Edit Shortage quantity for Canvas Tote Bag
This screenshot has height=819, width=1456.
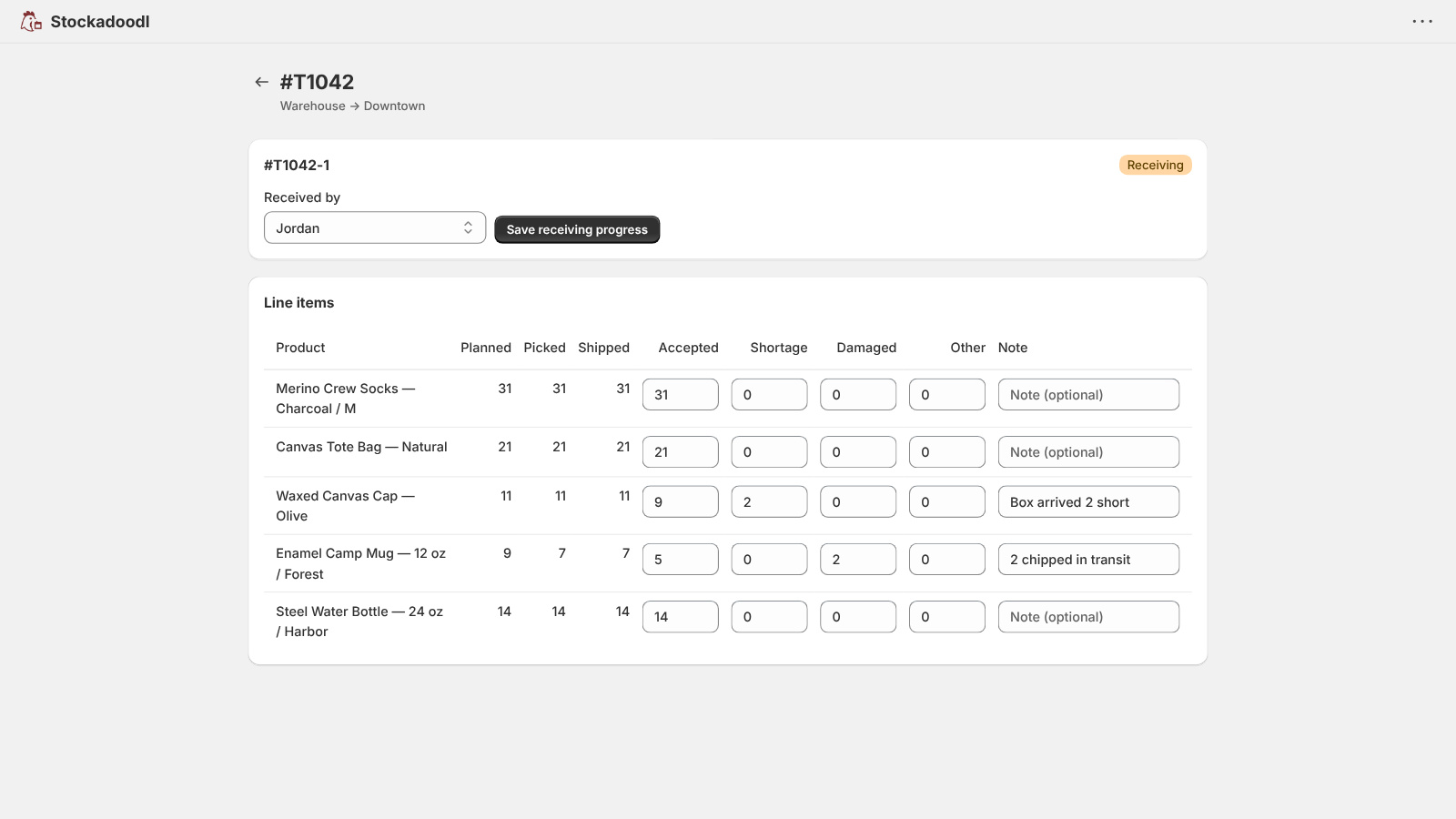tap(769, 452)
